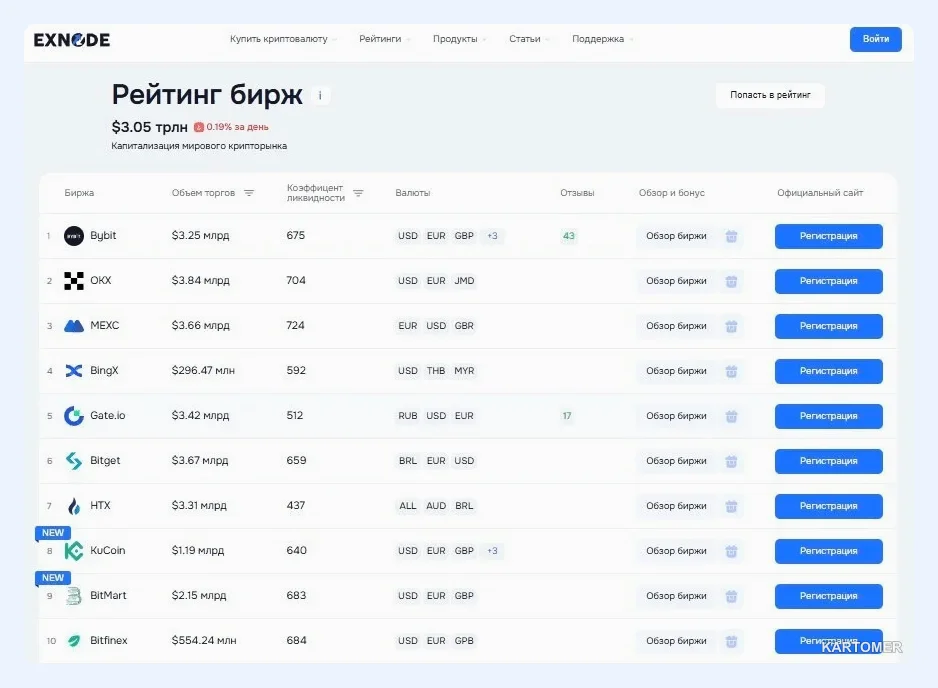Expand the Статьи menu
Image resolution: width=938 pixels, height=688 pixels.
click(529, 39)
